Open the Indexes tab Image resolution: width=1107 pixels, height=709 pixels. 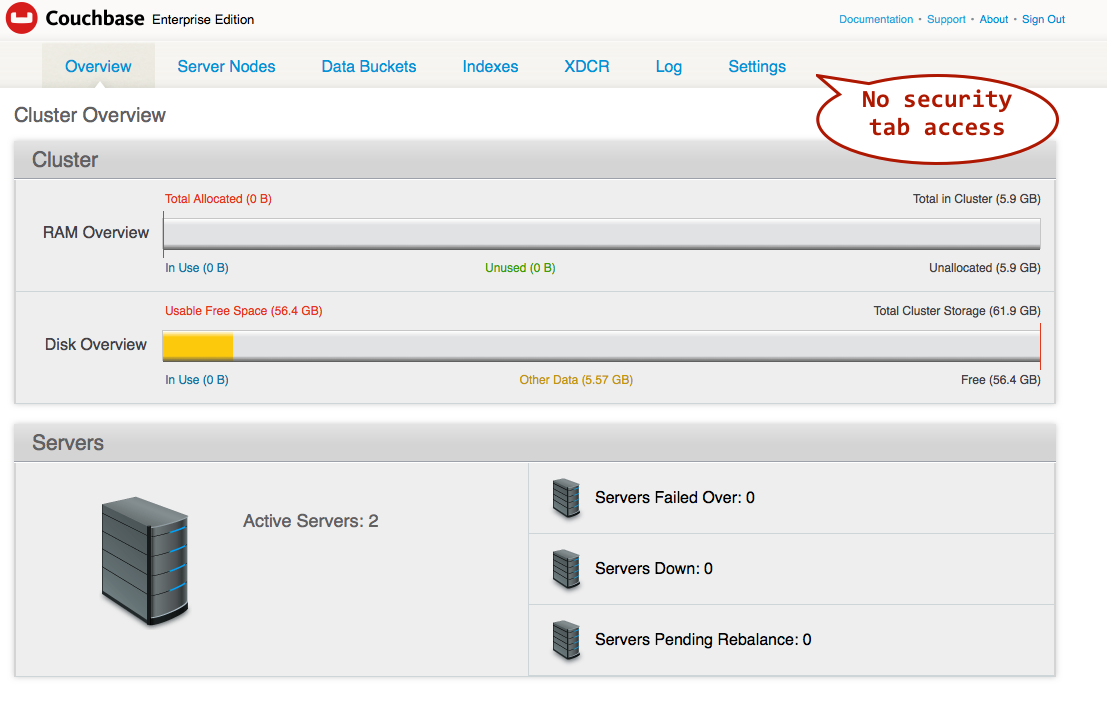[x=490, y=66]
